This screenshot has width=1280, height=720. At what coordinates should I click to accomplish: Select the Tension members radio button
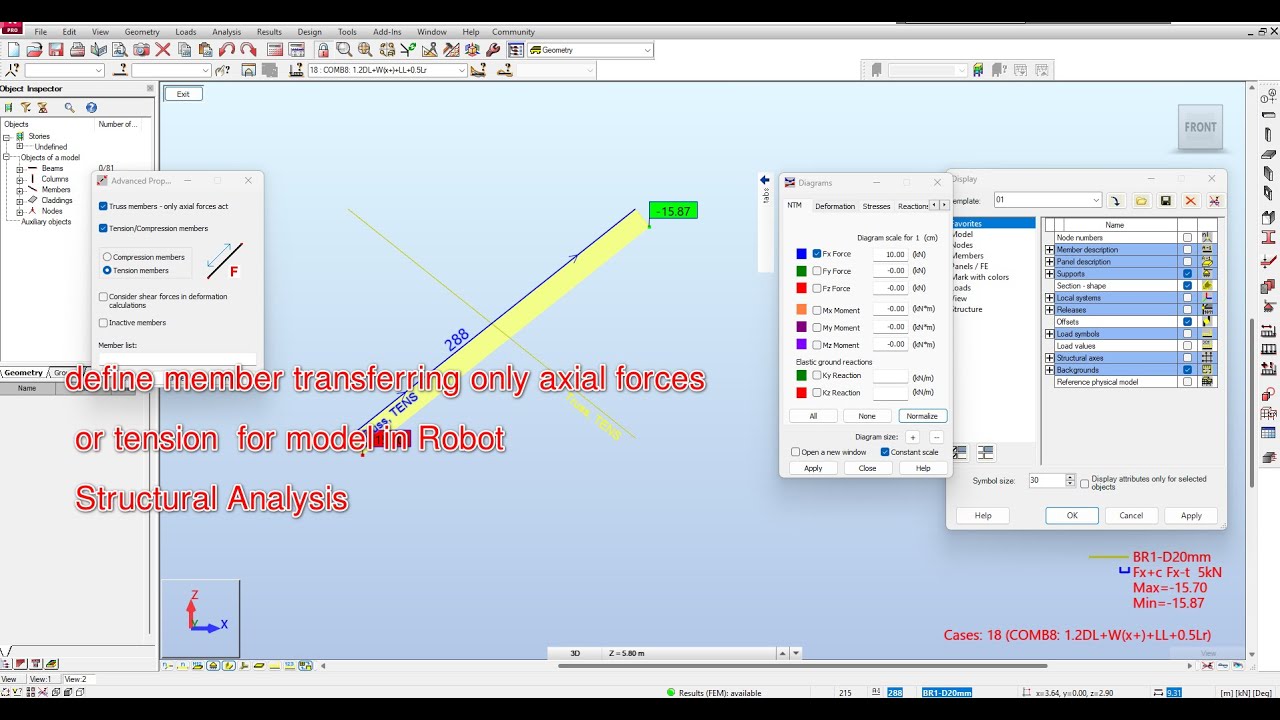[108, 270]
